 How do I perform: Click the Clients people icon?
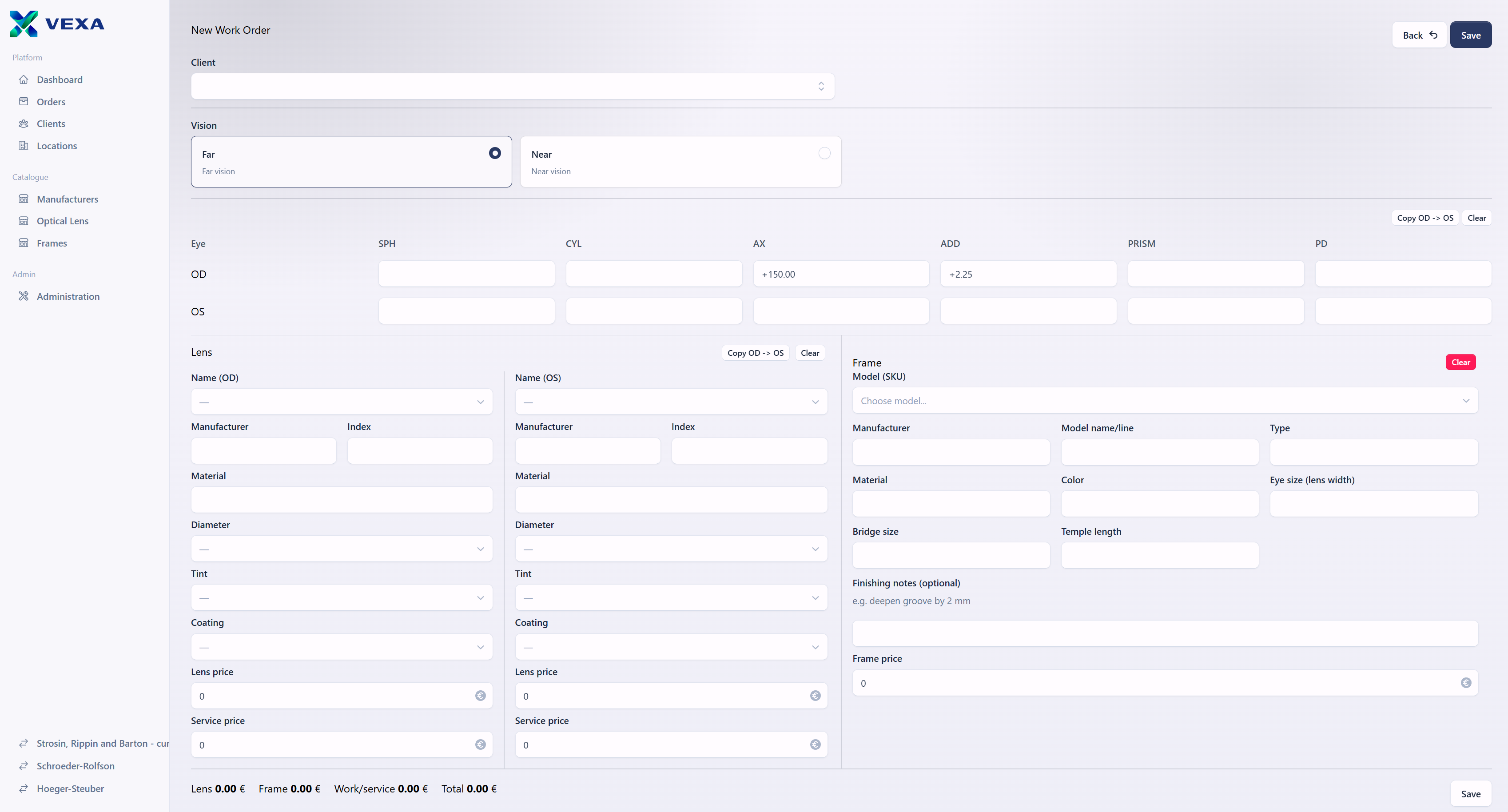click(24, 123)
